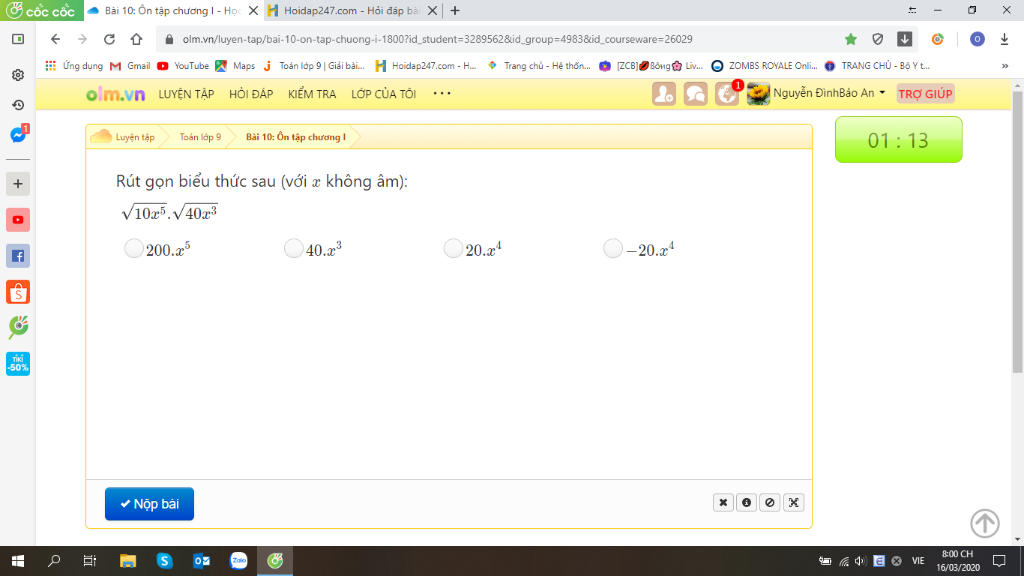Screen dimensions: 1024x576
Task: Open Messenger in the sidebar
Action: pyautogui.click(x=18, y=134)
